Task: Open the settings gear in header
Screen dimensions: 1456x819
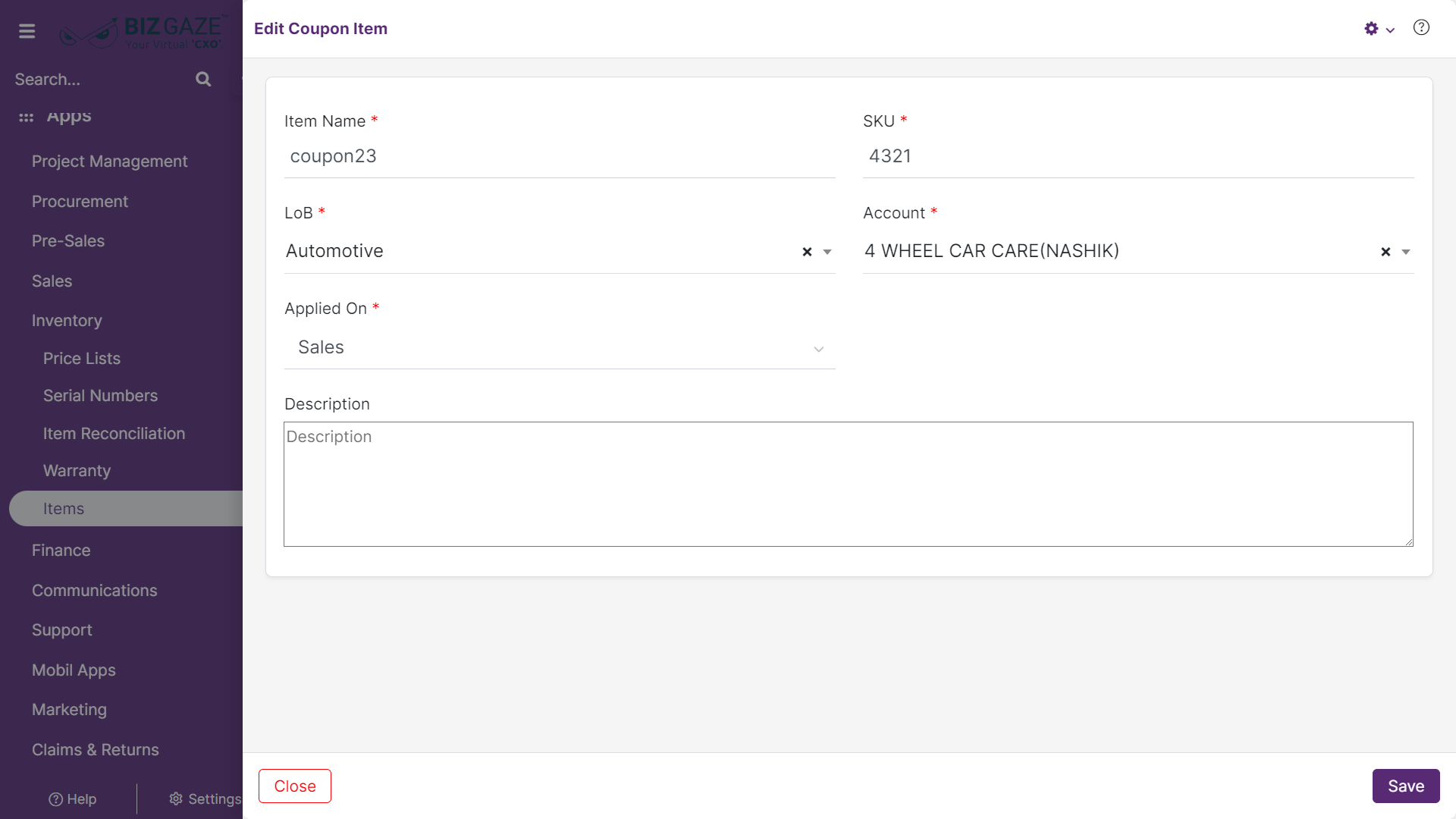Action: (1372, 29)
